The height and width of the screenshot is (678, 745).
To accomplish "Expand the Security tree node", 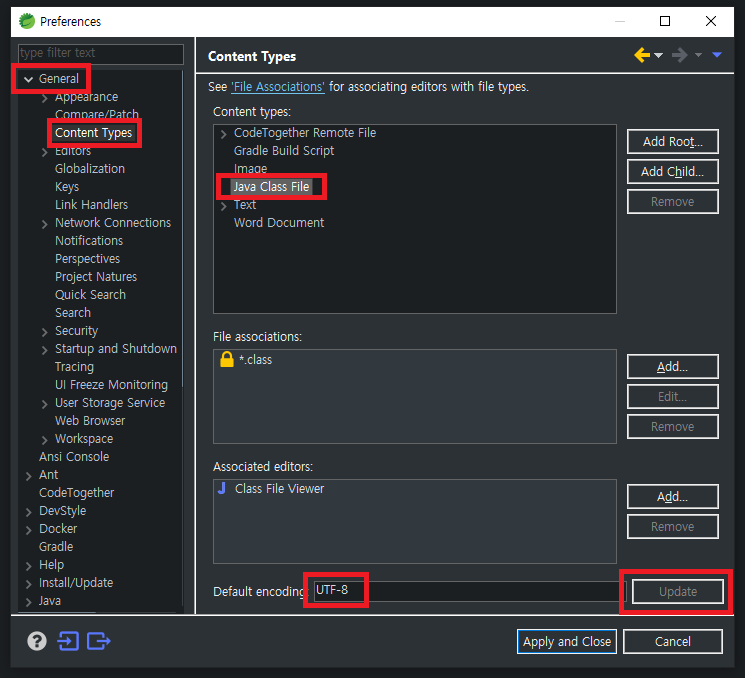I will coord(45,332).
